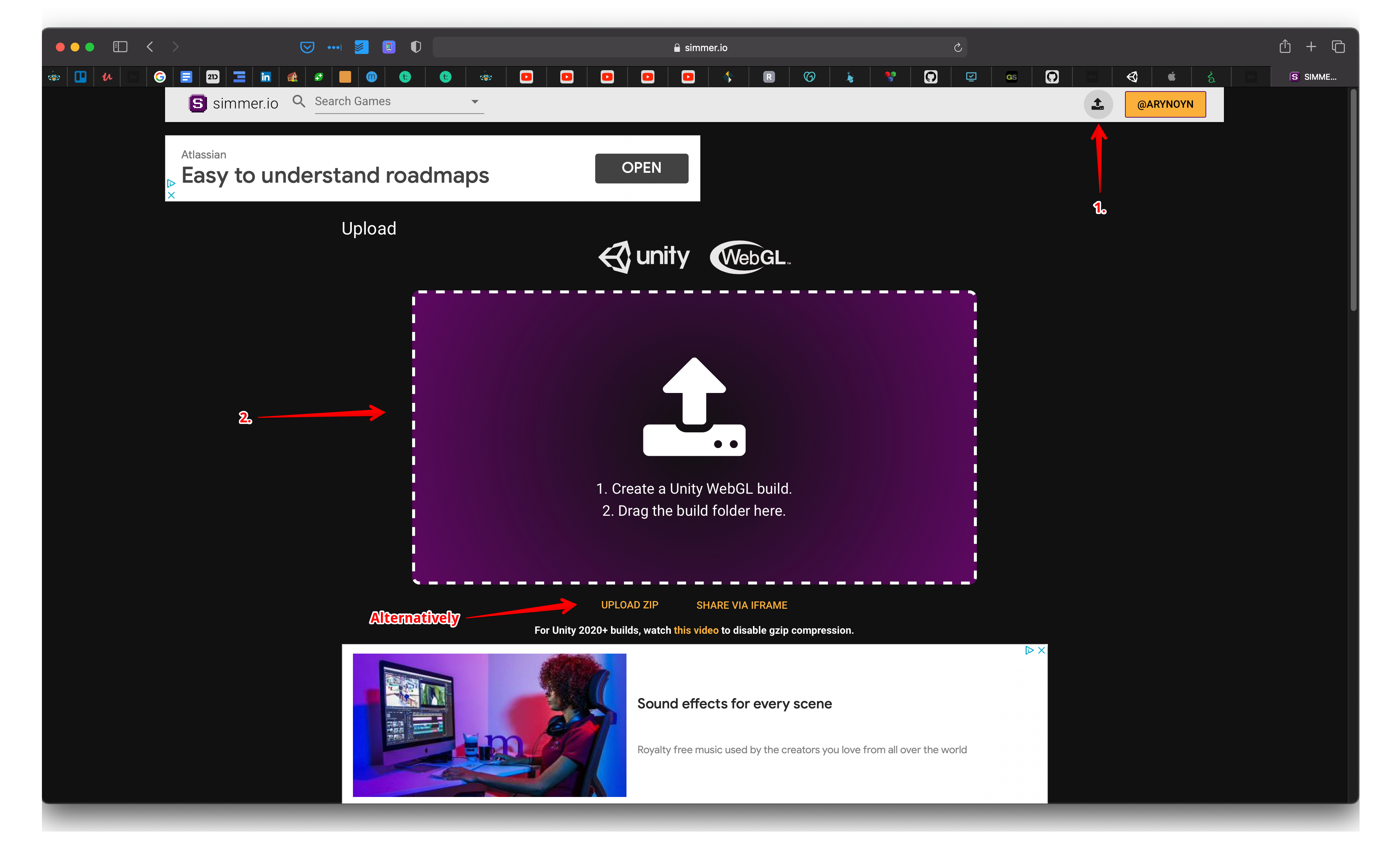Click UPLOAD ZIP link
Image resolution: width=1400 pixels, height=858 pixels.
[x=629, y=605]
